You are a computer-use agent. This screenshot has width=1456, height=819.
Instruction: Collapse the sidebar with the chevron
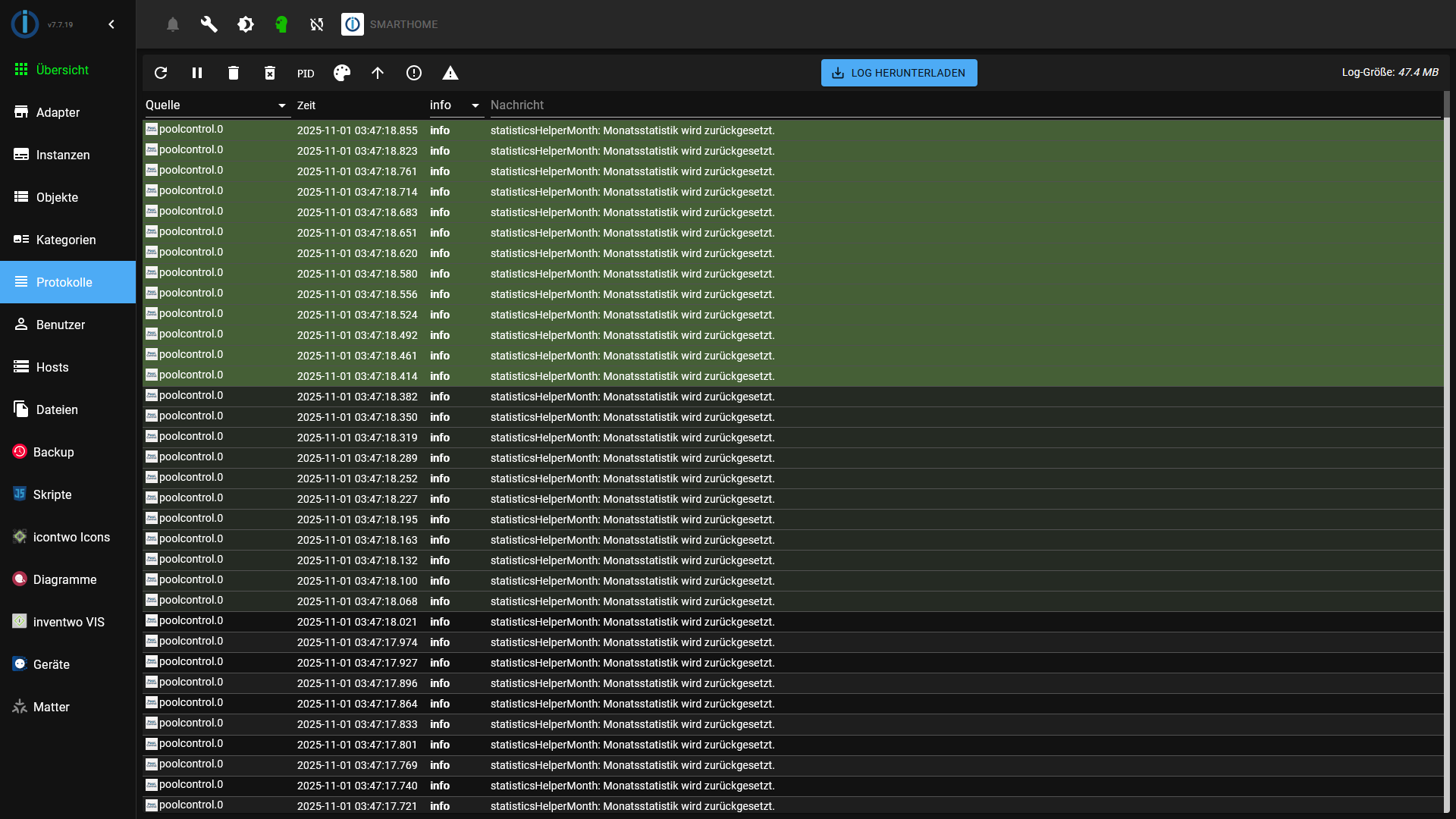coord(111,24)
